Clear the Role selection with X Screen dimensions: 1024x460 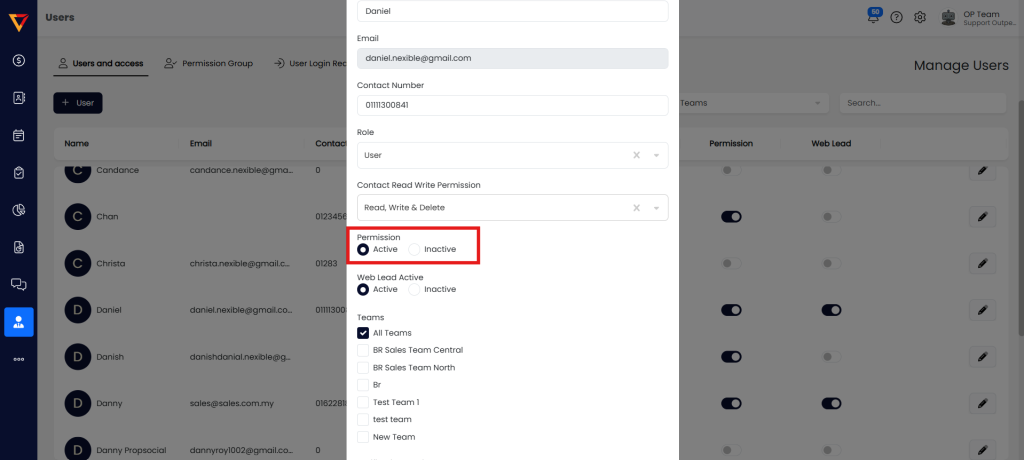pyautogui.click(x=637, y=155)
